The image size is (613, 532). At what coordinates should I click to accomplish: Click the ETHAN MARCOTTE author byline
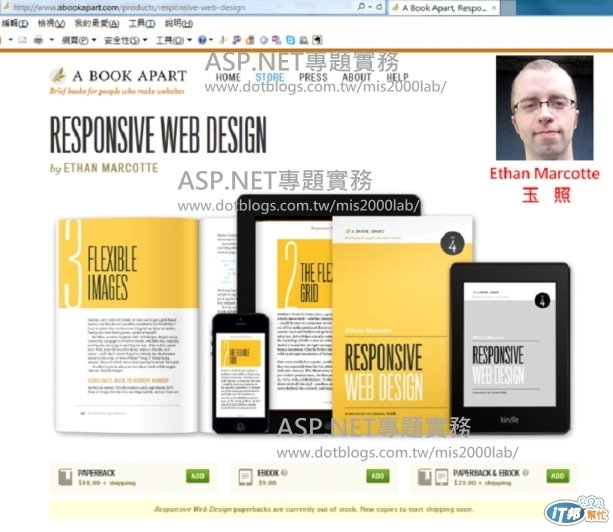(x=111, y=168)
